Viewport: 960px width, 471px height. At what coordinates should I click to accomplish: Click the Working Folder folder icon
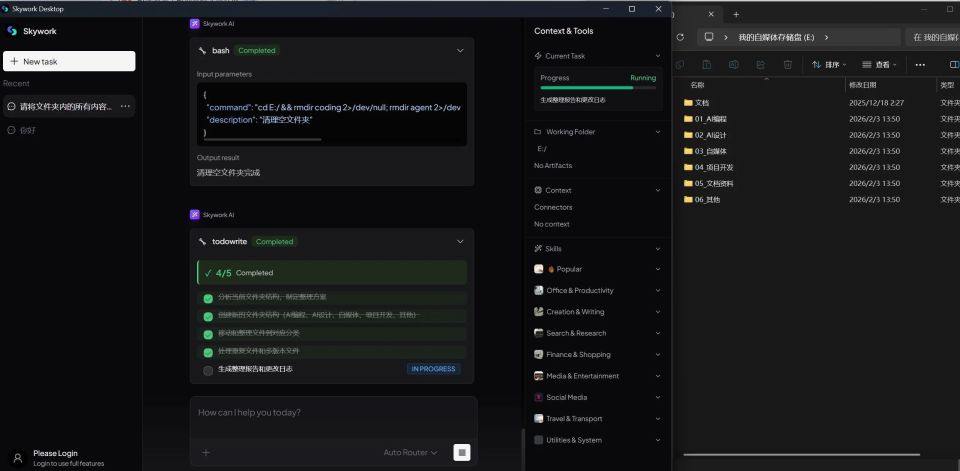pos(538,132)
